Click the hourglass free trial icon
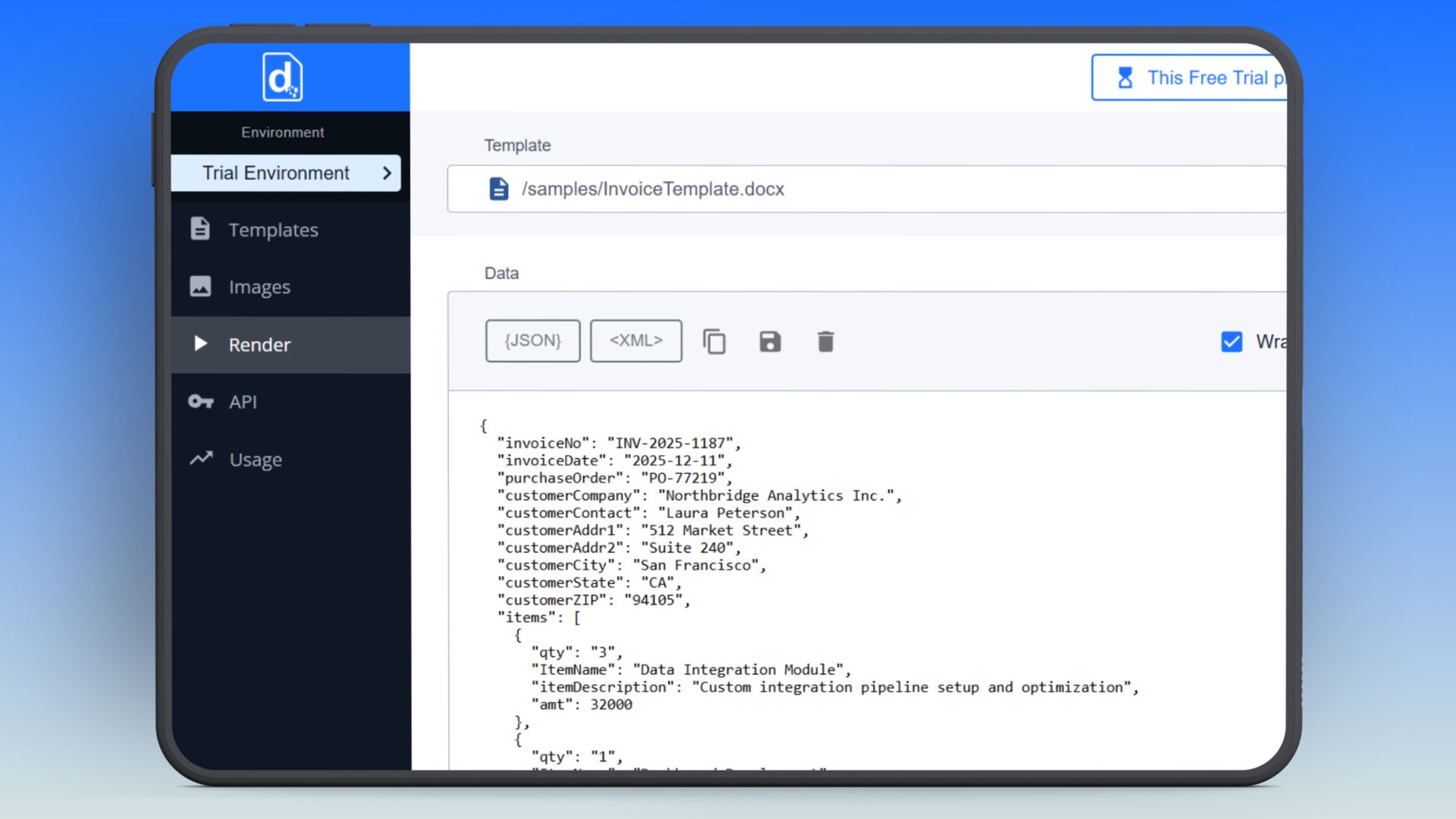Viewport: 1456px width, 819px height. click(1125, 77)
